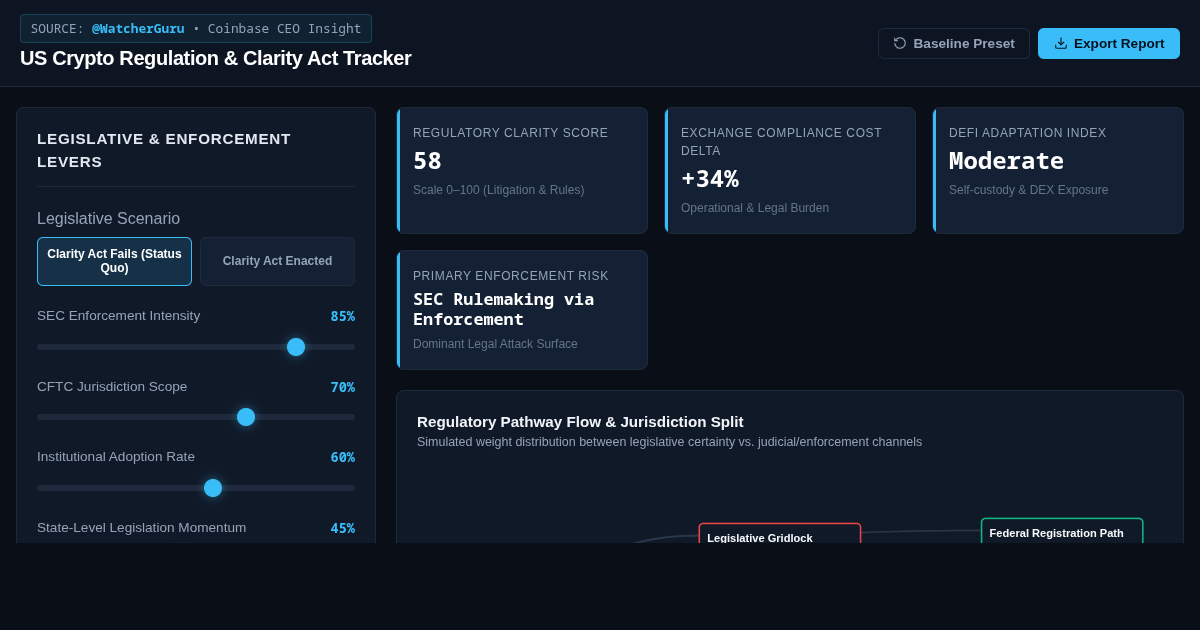1200x630 pixels.
Task: Click the 85% SEC enforcement value
Action: coord(342,316)
